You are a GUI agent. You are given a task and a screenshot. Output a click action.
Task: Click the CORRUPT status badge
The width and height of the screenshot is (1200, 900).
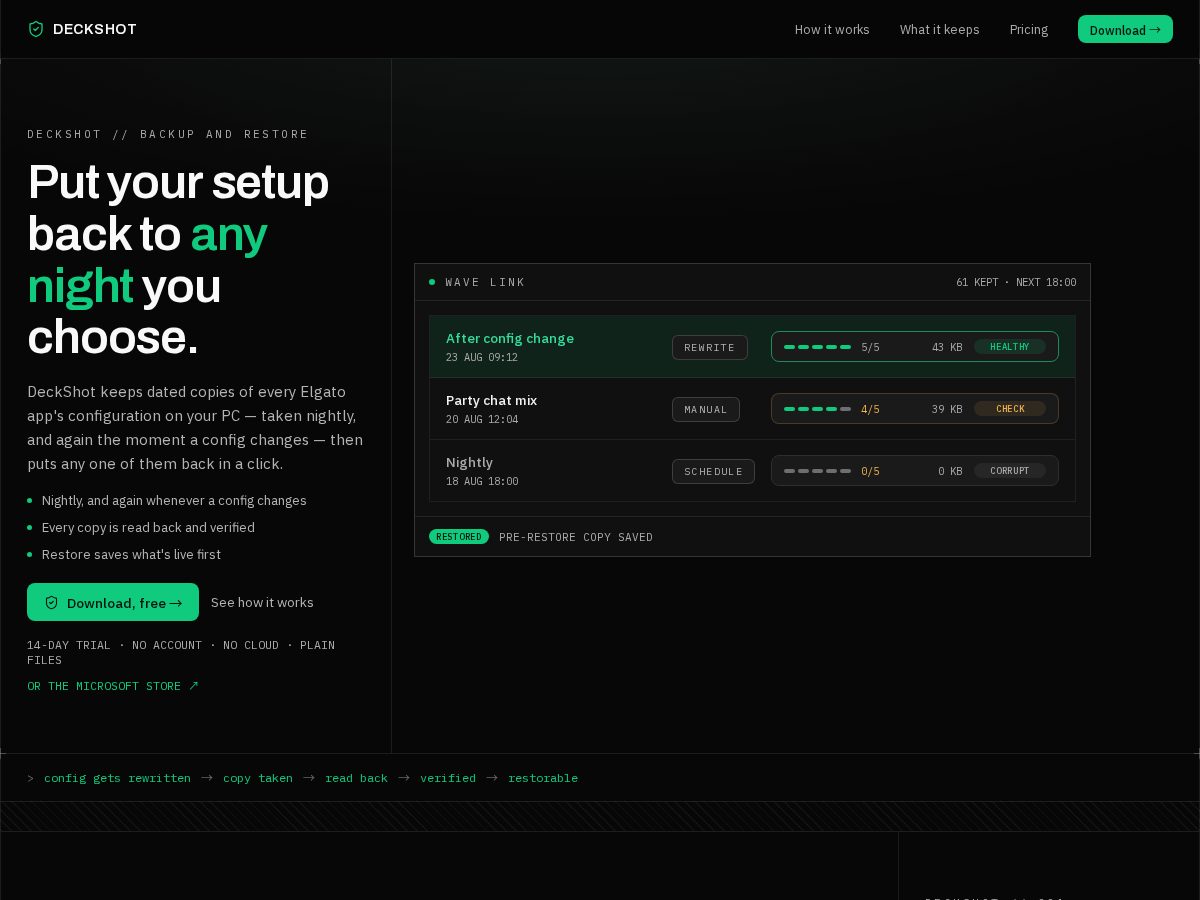click(1010, 471)
